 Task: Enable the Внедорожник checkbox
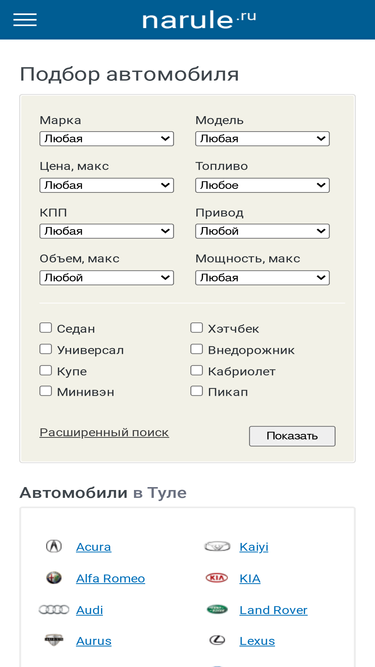point(196,349)
